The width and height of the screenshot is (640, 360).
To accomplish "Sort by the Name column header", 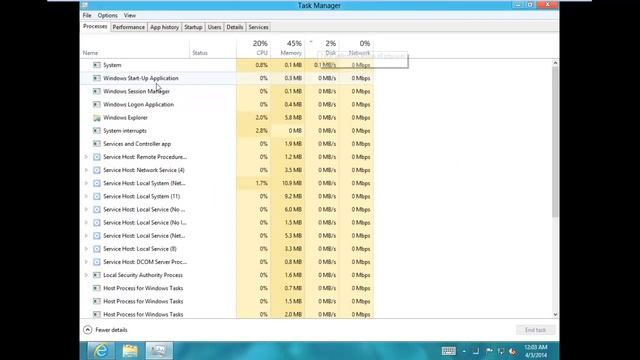I will pyautogui.click(x=90, y=53).
